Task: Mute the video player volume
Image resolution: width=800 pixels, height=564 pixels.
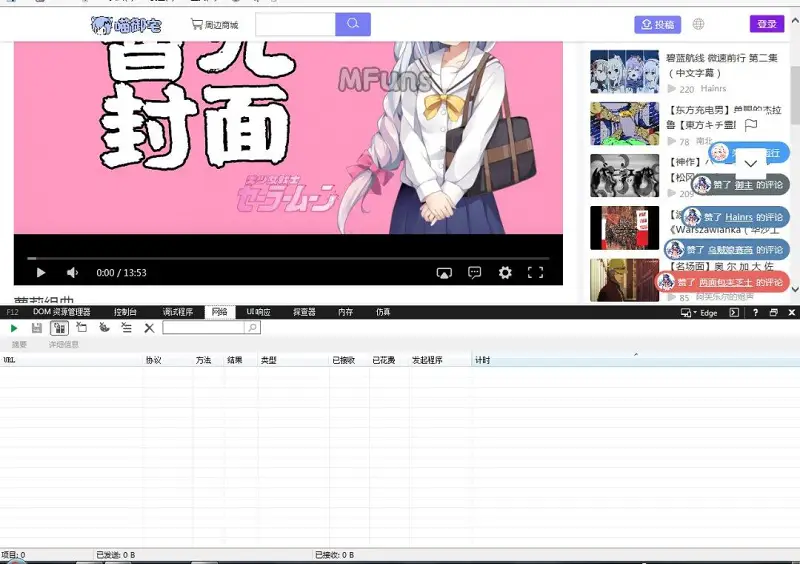Action: (72, 273)
